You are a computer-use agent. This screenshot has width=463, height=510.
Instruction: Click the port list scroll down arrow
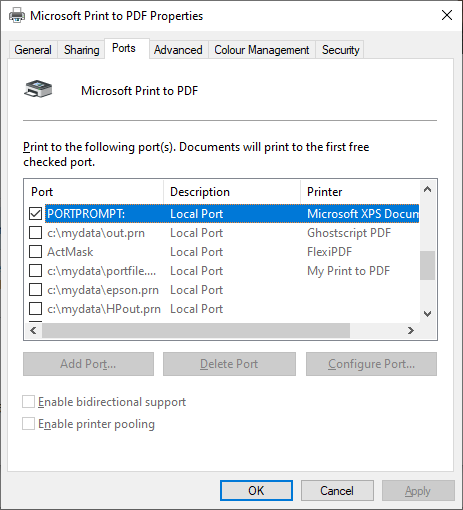coord(428,314)
